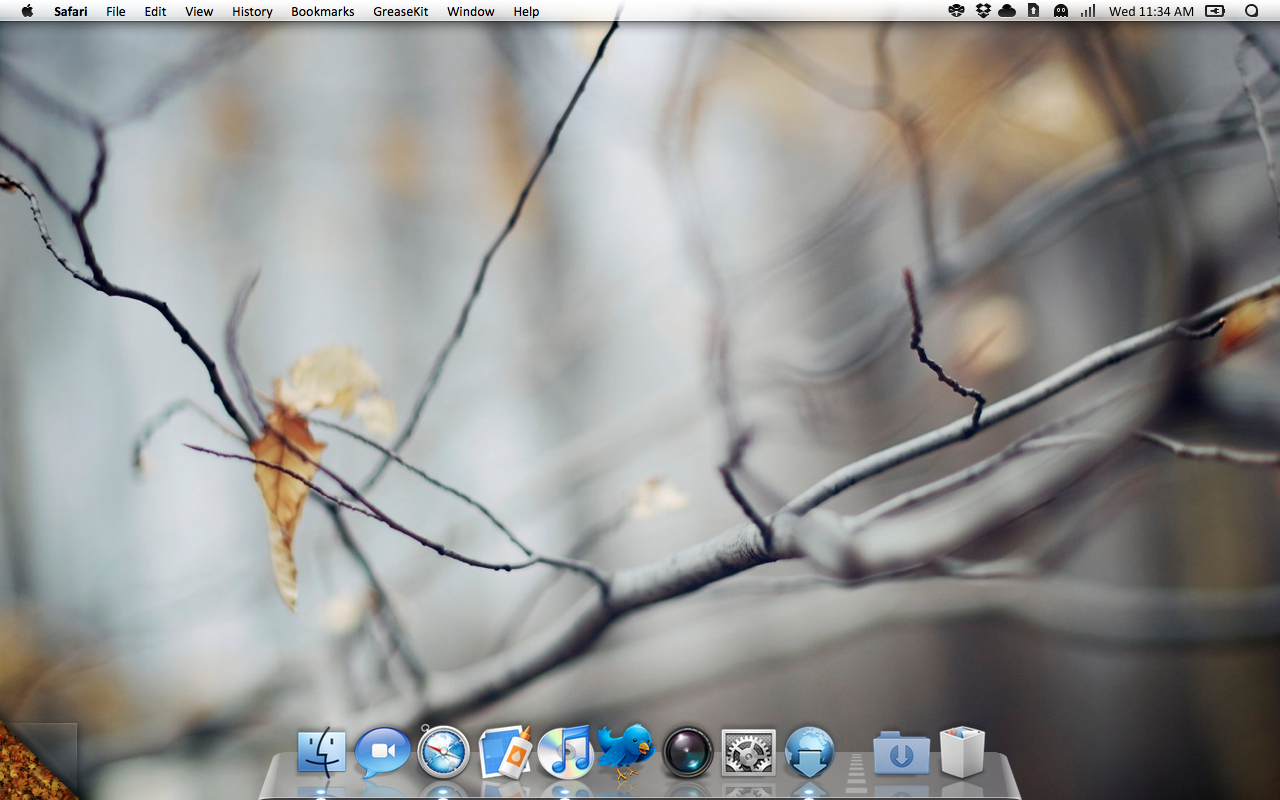Open Safari compass icon in Dock
The width and height of the screenshot is (1280, 800).
click(443, 751)
